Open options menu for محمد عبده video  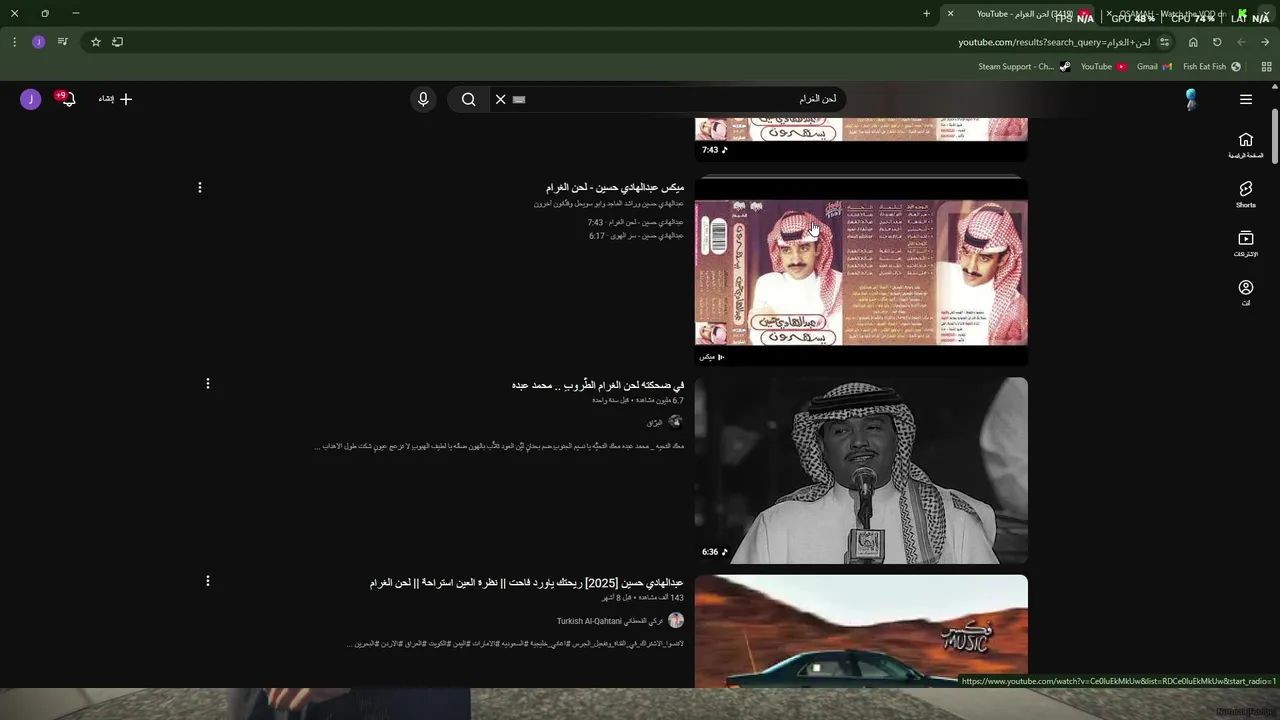click(x=208, y=384)
